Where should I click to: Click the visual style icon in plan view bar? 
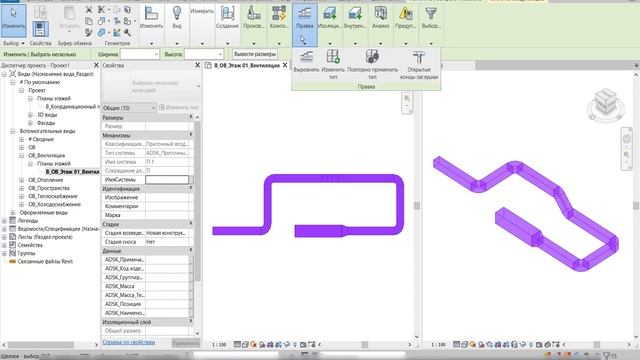pos(245,344)
